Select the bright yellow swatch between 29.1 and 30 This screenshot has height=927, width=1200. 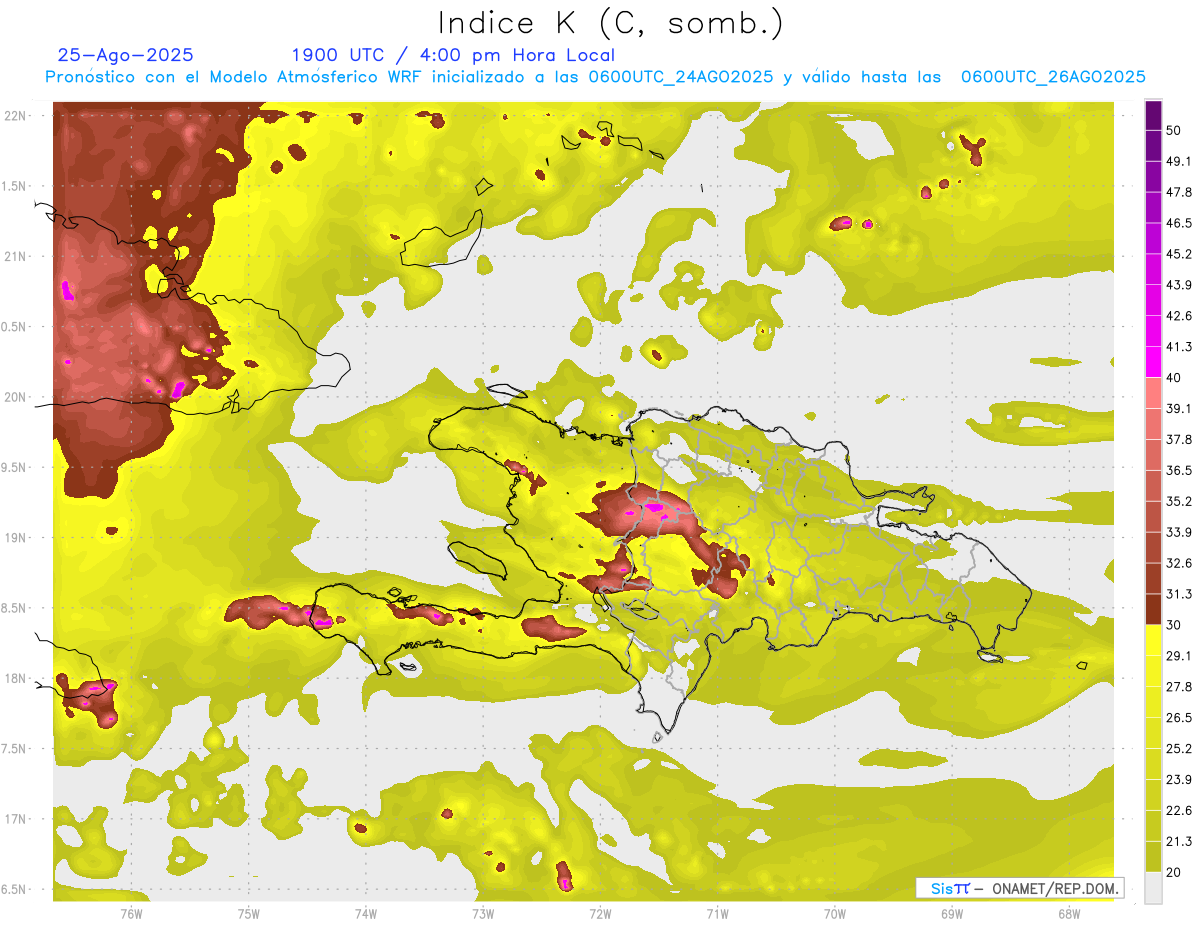tap(1153, 640)
